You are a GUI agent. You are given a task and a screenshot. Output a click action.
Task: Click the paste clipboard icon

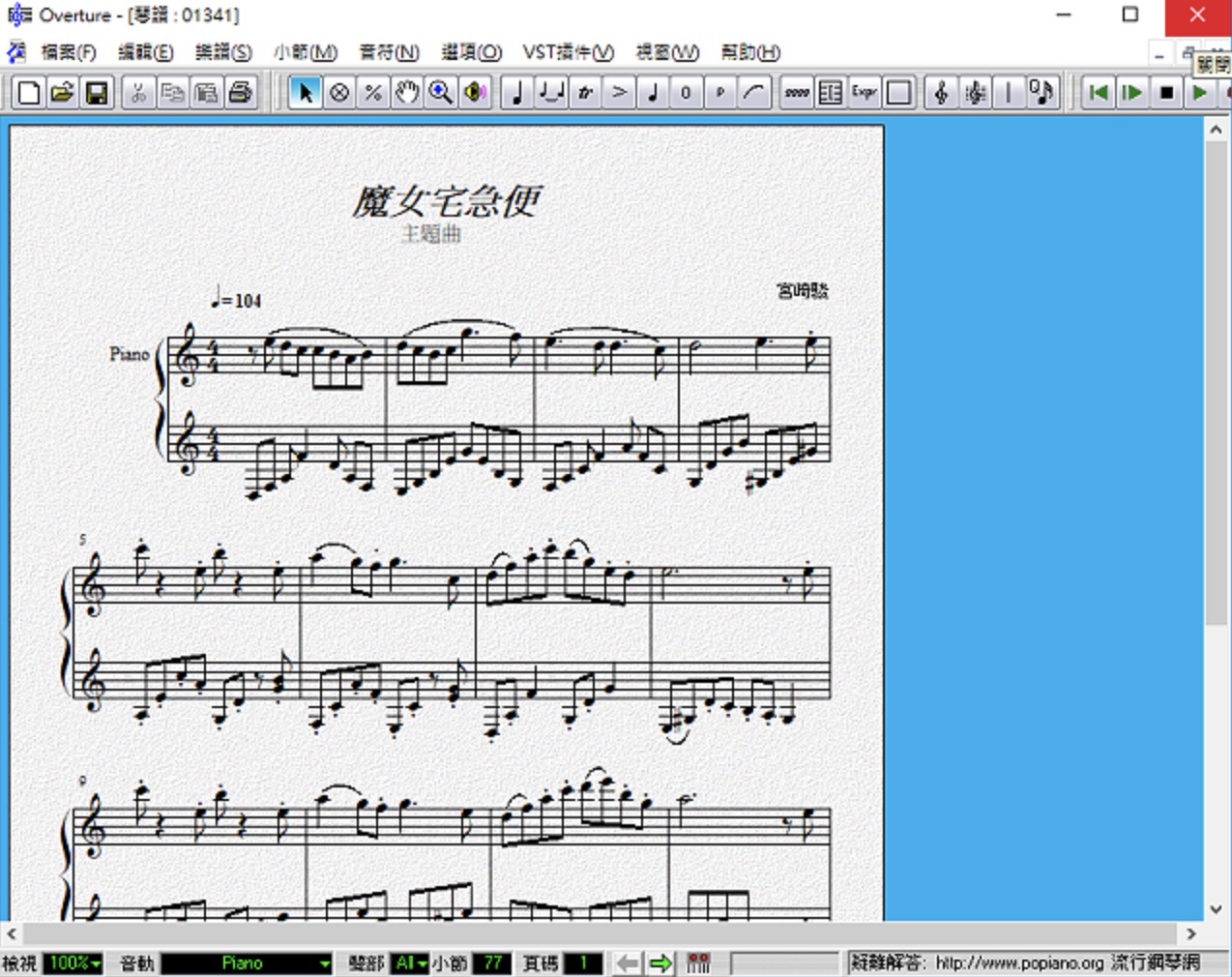pyautogui.click(x=206, y=93)
